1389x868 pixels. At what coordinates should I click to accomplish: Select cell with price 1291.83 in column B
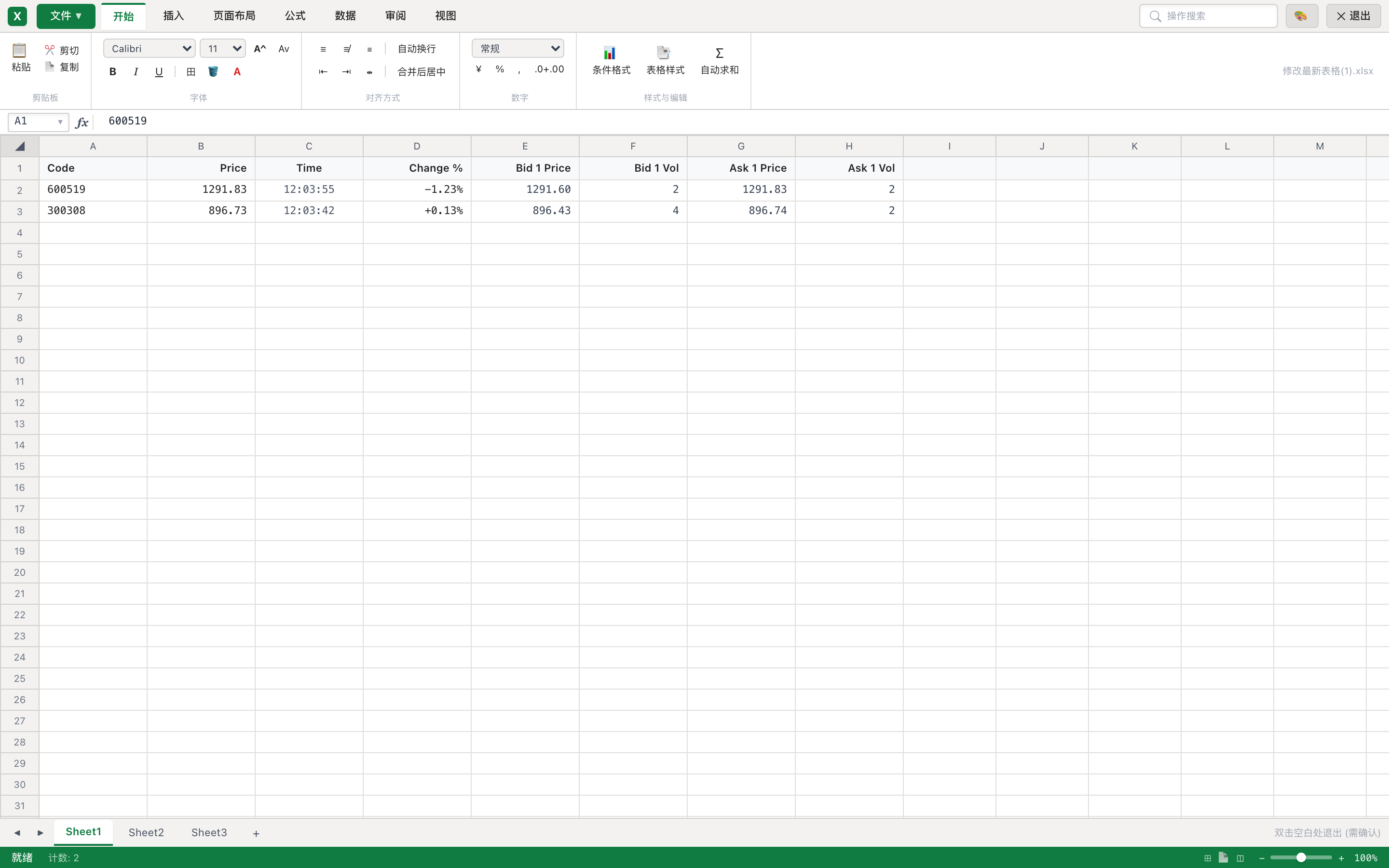point(201,190)
